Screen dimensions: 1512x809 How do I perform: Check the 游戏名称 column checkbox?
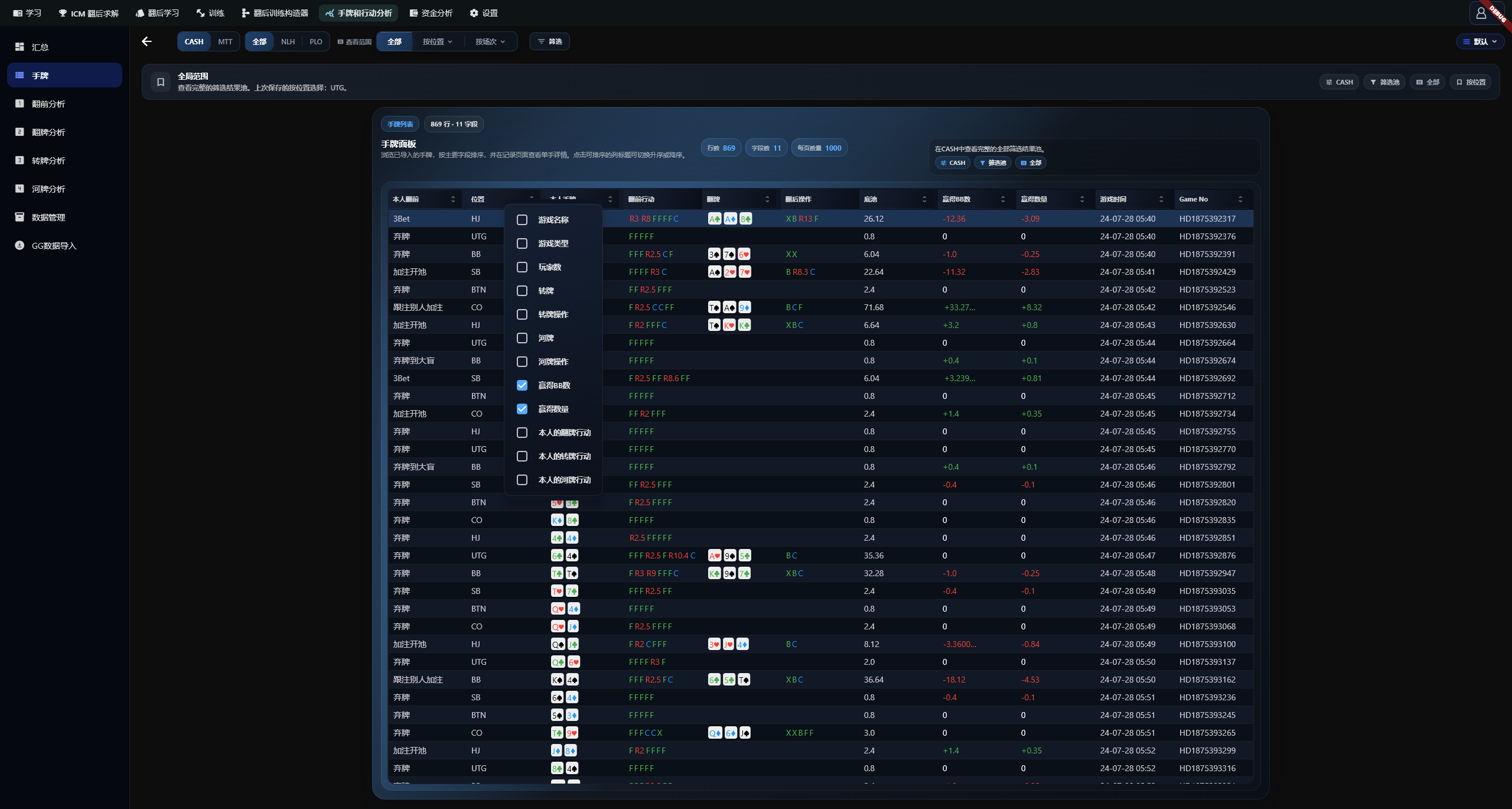[522, 220]
